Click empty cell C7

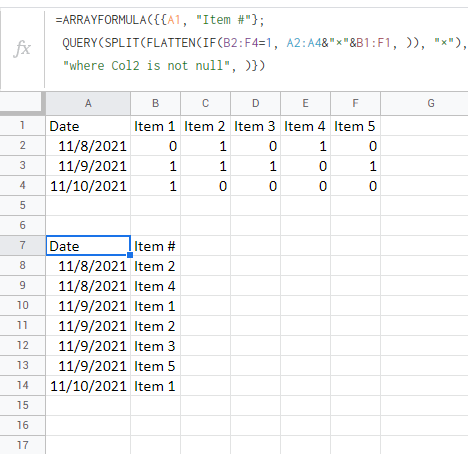205,246
